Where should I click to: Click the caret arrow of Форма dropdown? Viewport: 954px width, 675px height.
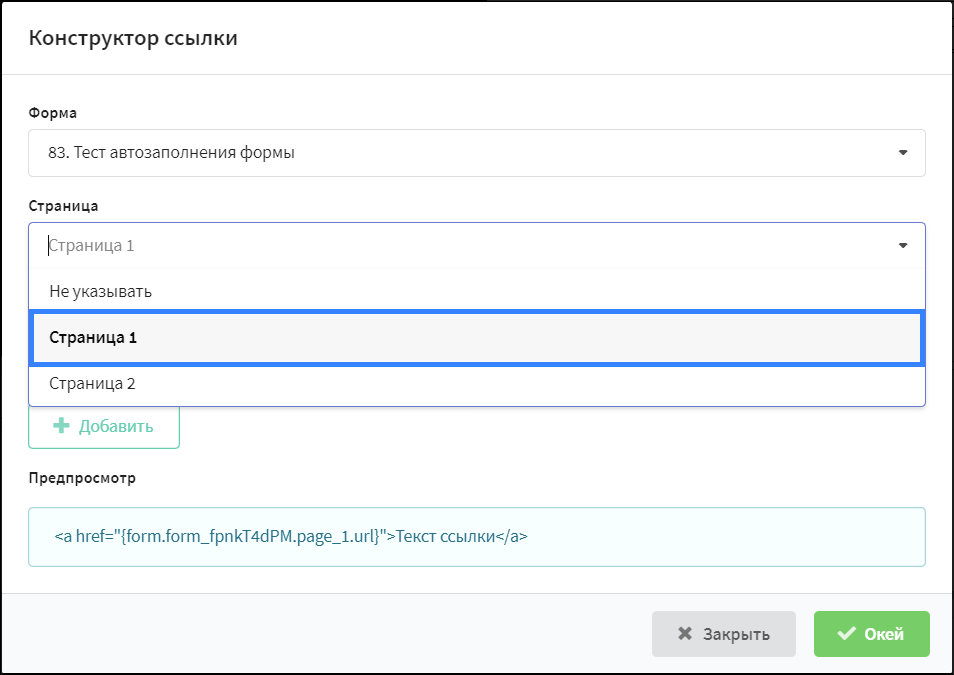click(903, 153)
